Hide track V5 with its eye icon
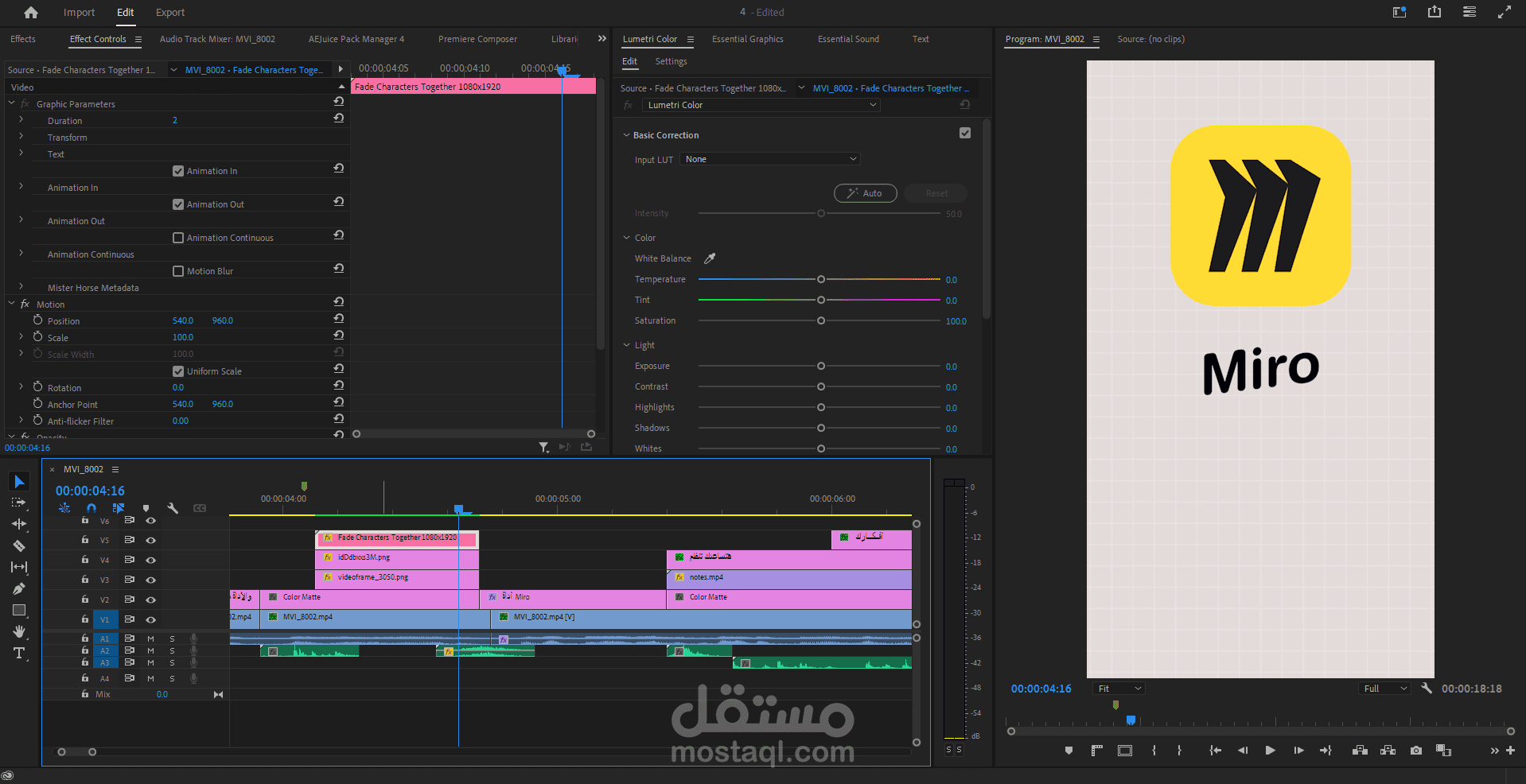The width and height of the screenshot is (1526, 784). coord(150,540)
